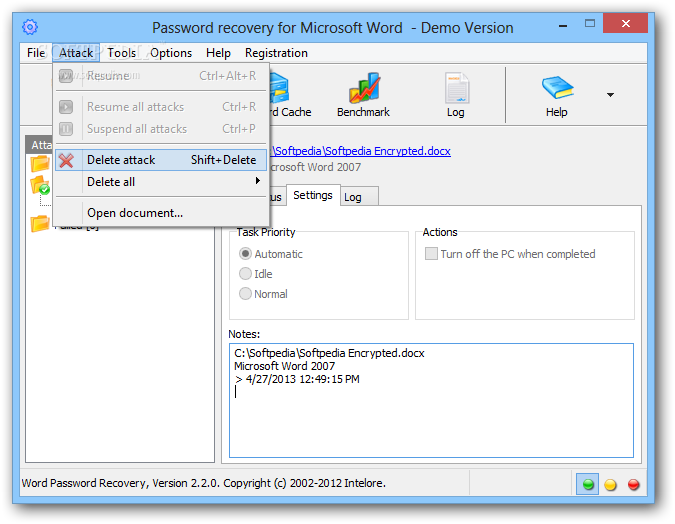Screen dimensions: 675x524
Task: Open the Registration menu
Action: 276,53
